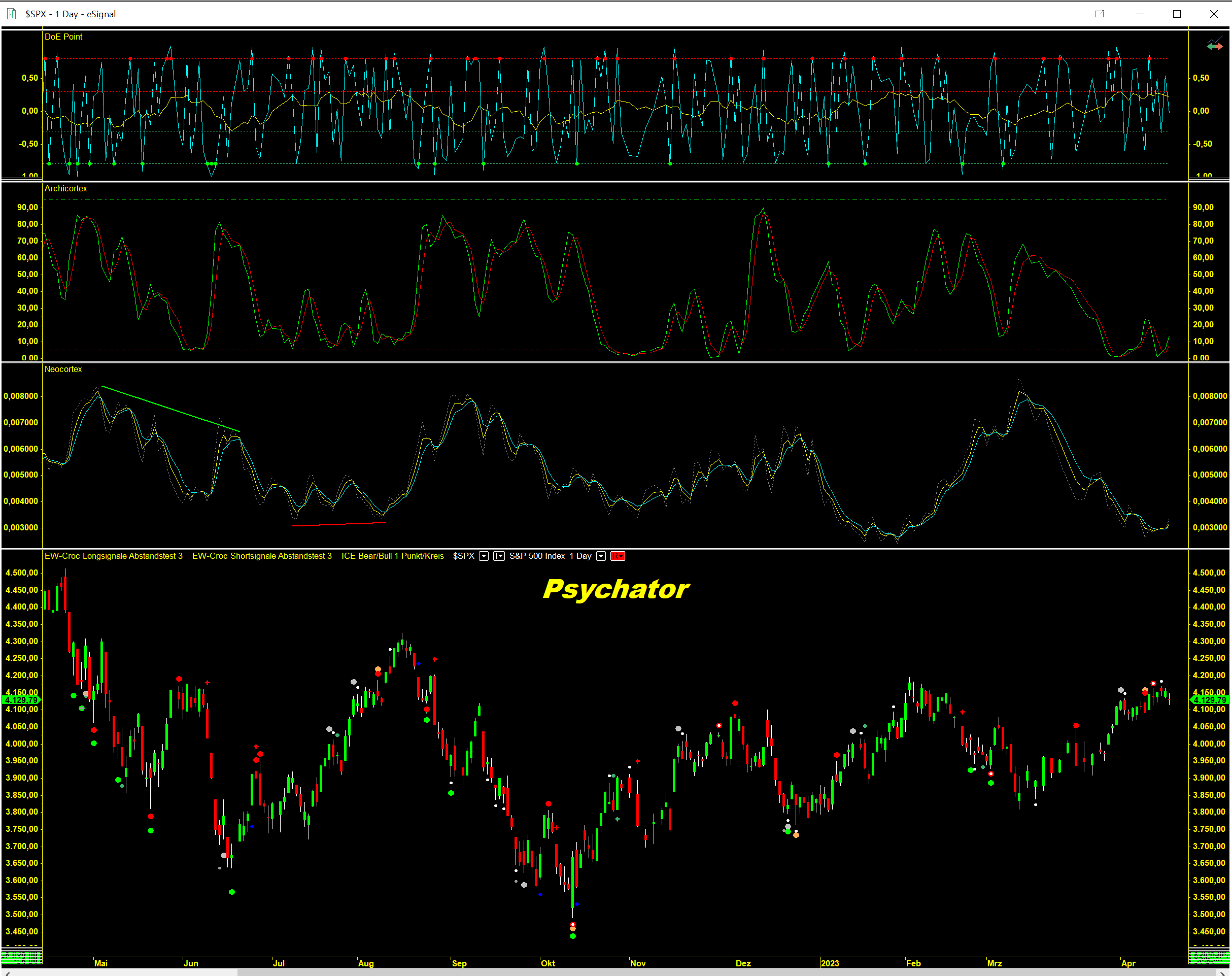Click the eSignal chart icon in title bar

pyautogui.click(x=12, y=13)
